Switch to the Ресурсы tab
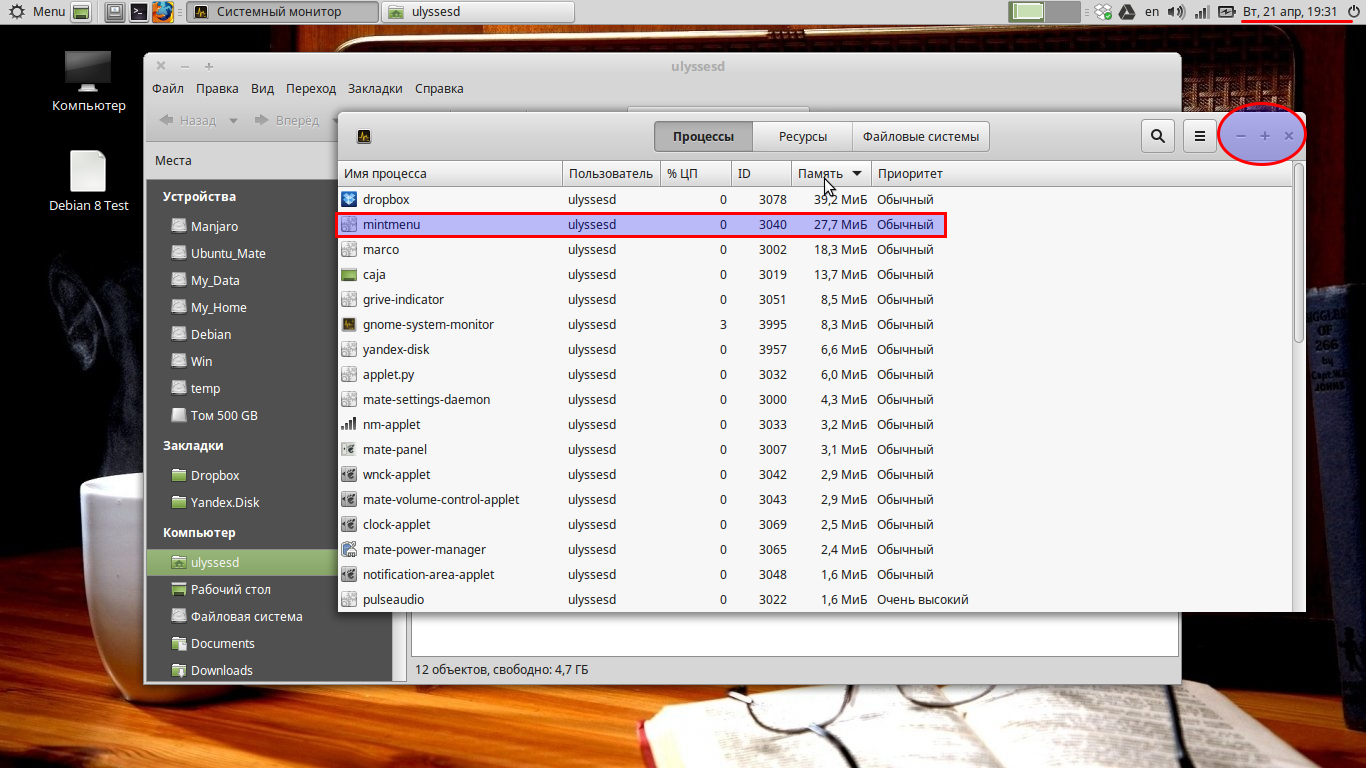This screenshot has height=768, width=1366. tap(802, 136)
